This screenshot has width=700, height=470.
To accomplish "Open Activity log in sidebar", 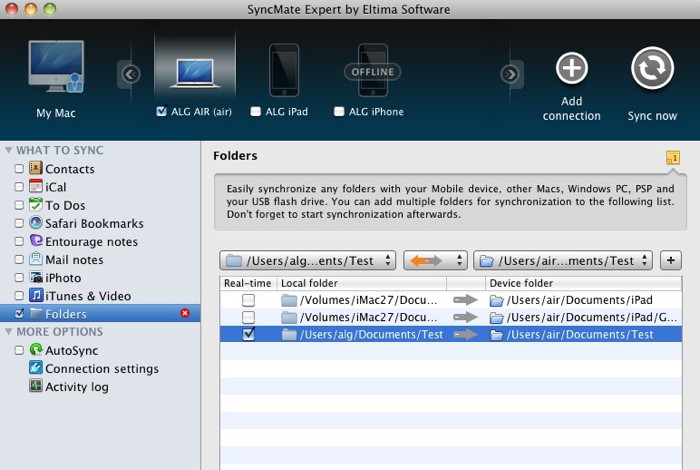I will coord(77,387).
